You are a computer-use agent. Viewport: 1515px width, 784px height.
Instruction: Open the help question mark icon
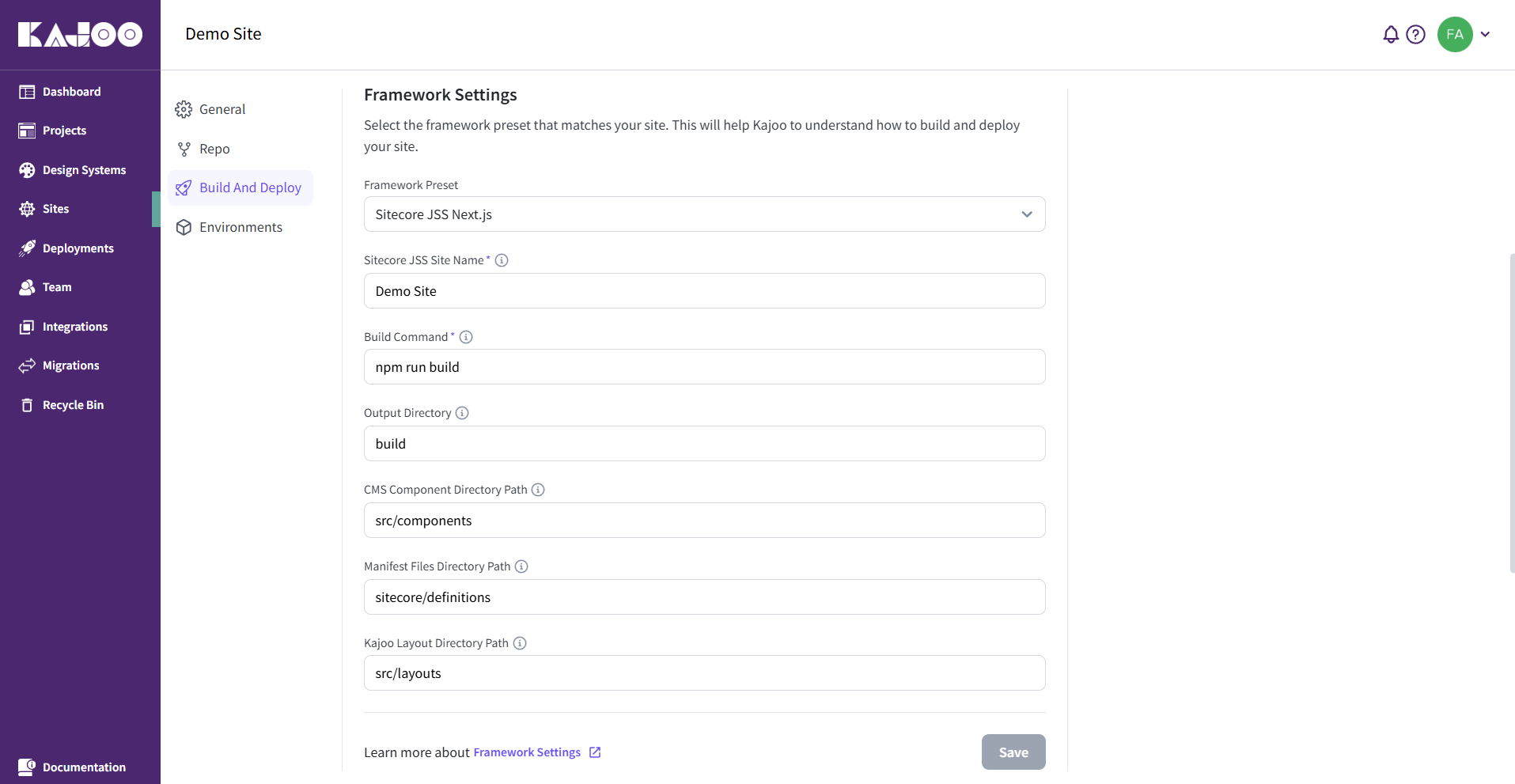(1415, 34)
